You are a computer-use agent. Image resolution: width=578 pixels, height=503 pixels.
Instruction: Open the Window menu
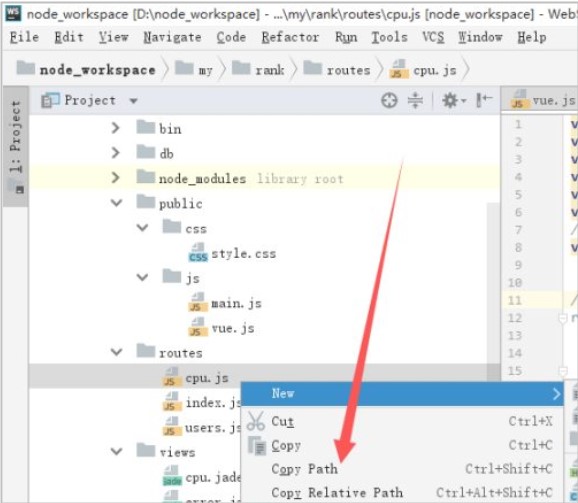(x=480, y=37)
